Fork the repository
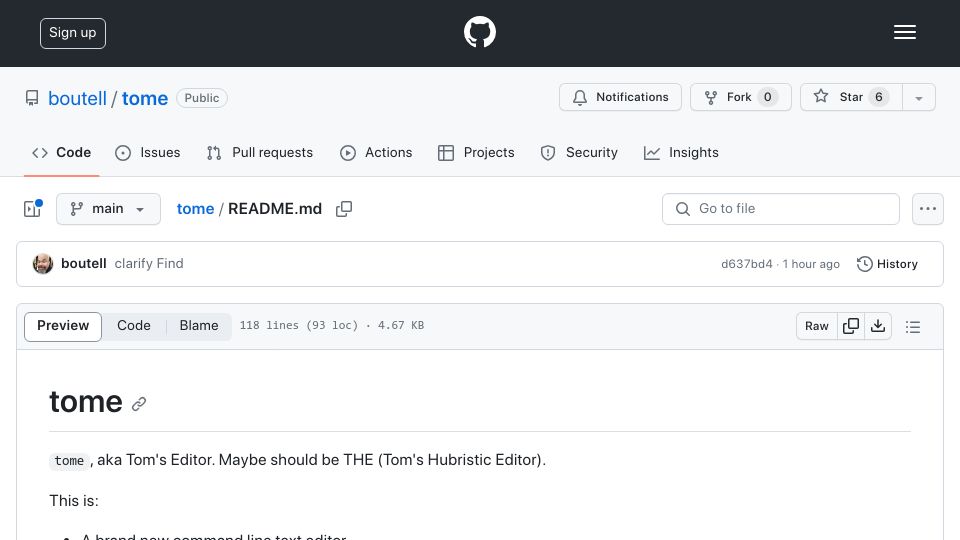 tap(740, 97)
